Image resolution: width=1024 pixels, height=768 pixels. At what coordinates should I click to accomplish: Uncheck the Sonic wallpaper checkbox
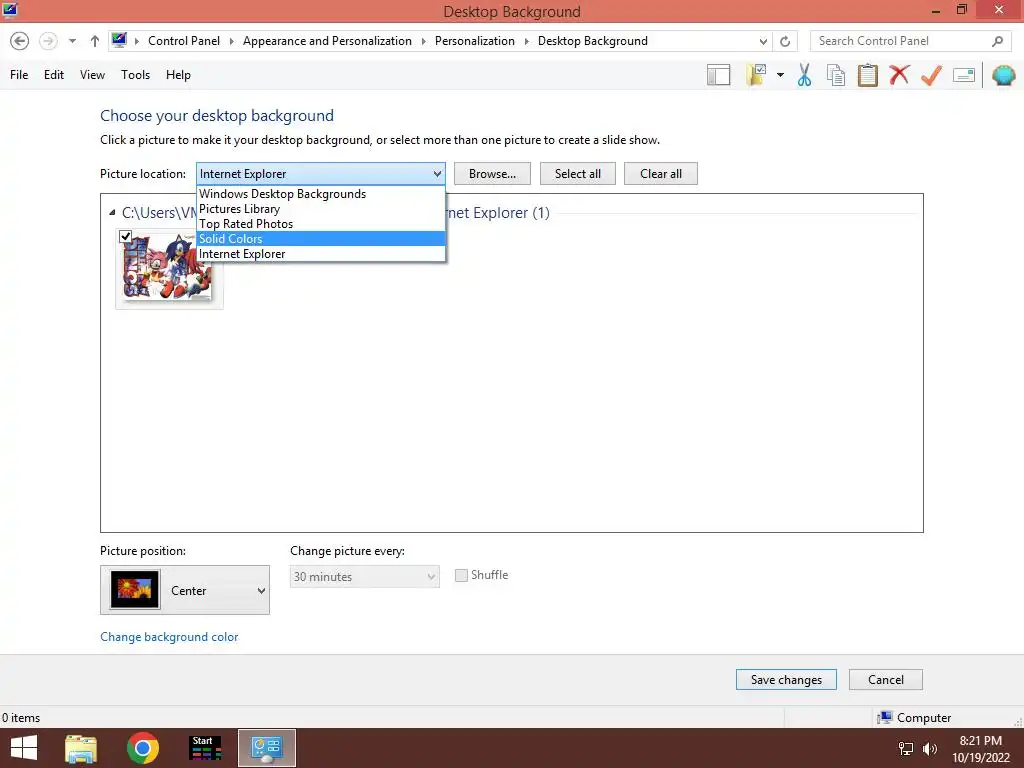click(126, 236)
